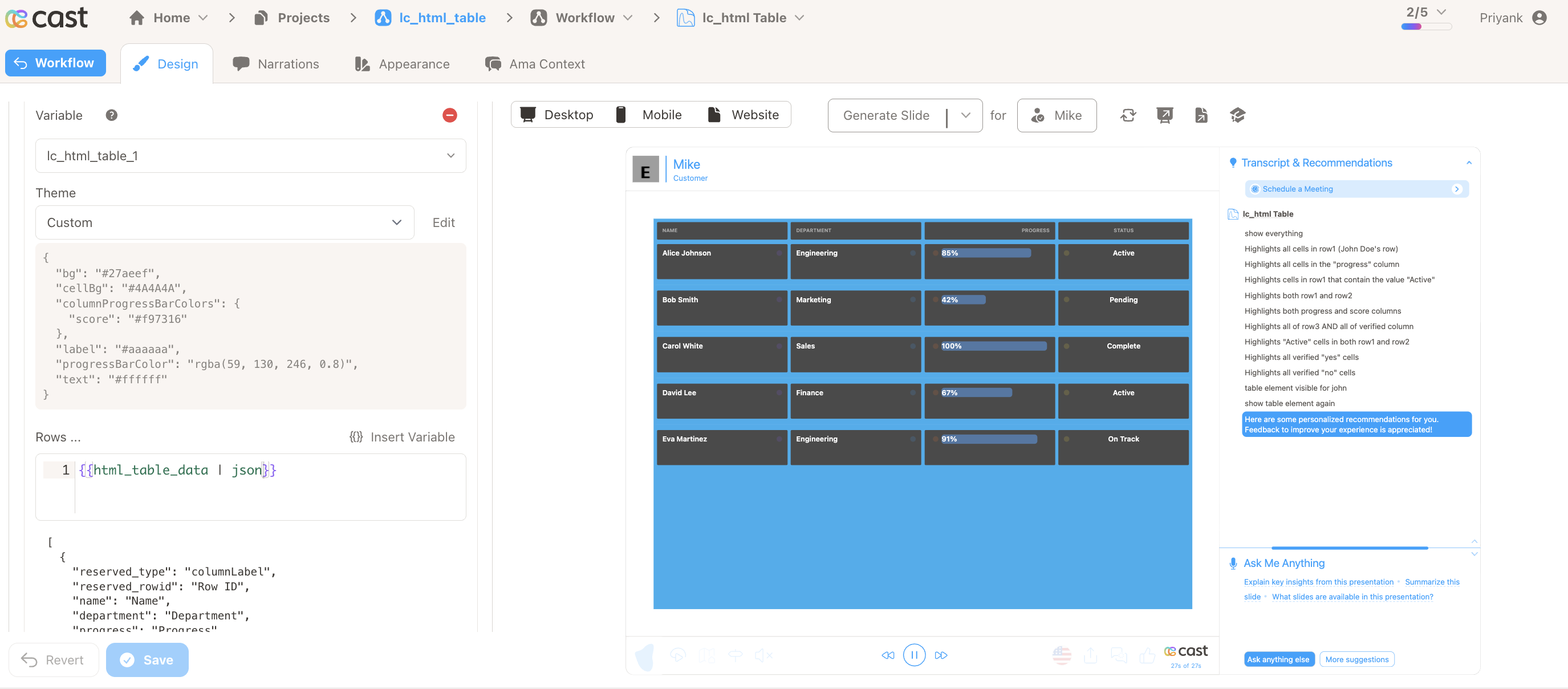Image resolution: width=1568 pixels, height=689 pixels.
Task: Switch preview to Website view
Action: [743, 115]
